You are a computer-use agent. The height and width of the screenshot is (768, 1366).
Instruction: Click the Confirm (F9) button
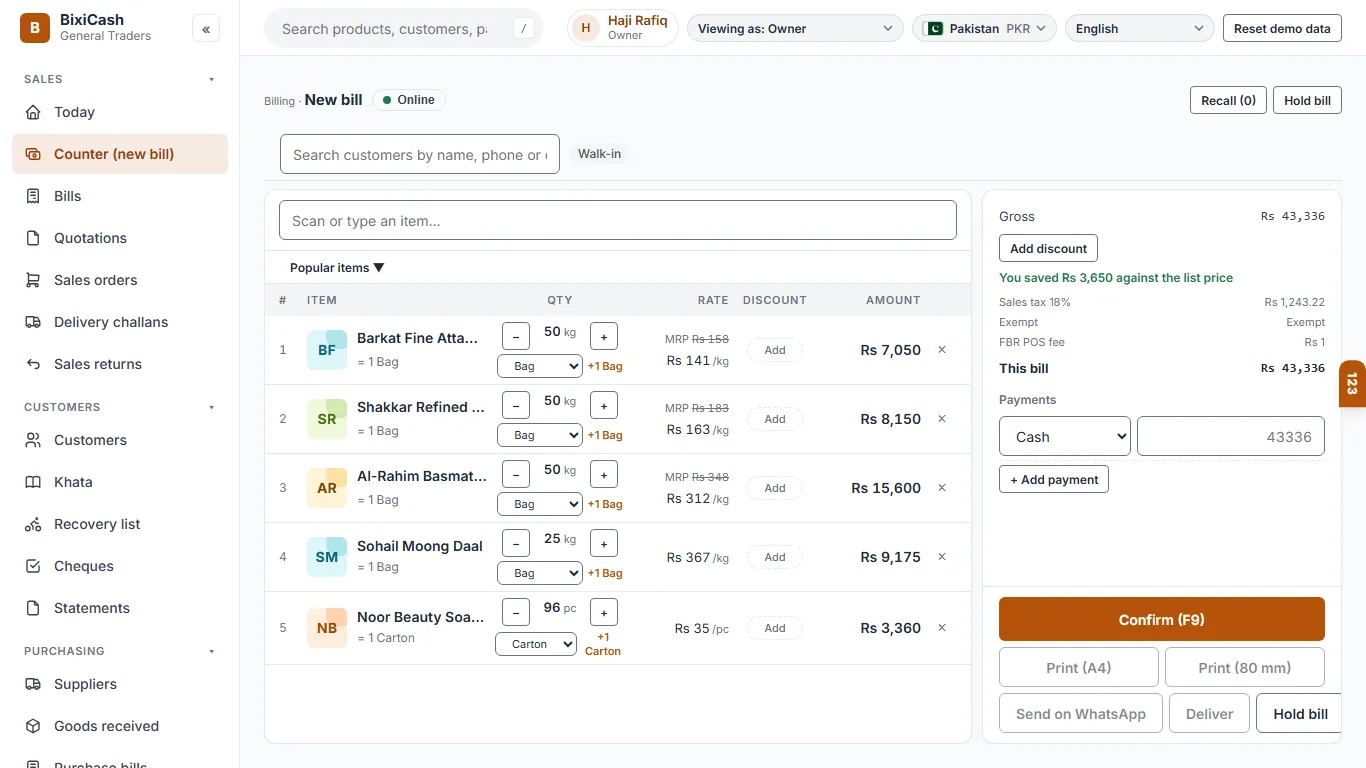pos(1162,619)
